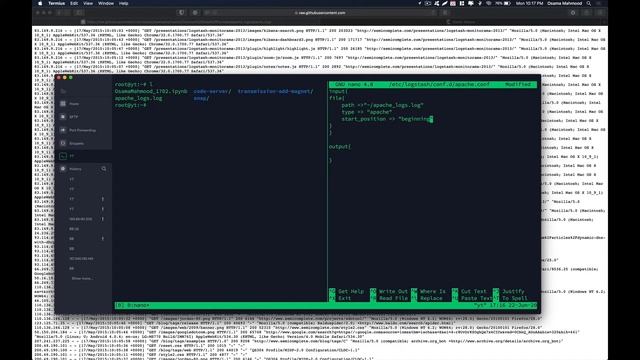640x360 pixels.
Task: Click Exit shortcut in nano footer
Action: 340,298
